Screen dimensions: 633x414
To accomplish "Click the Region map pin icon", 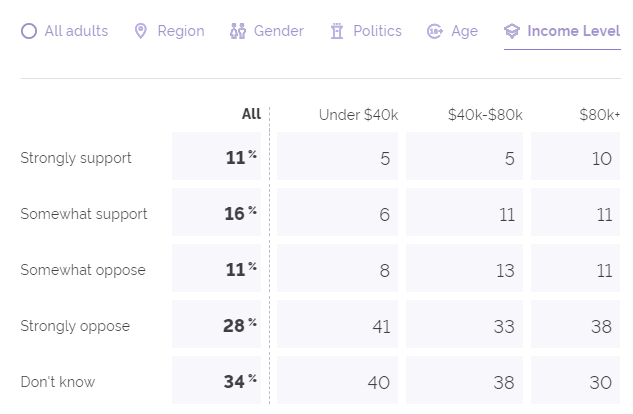I will coord(141,31).
